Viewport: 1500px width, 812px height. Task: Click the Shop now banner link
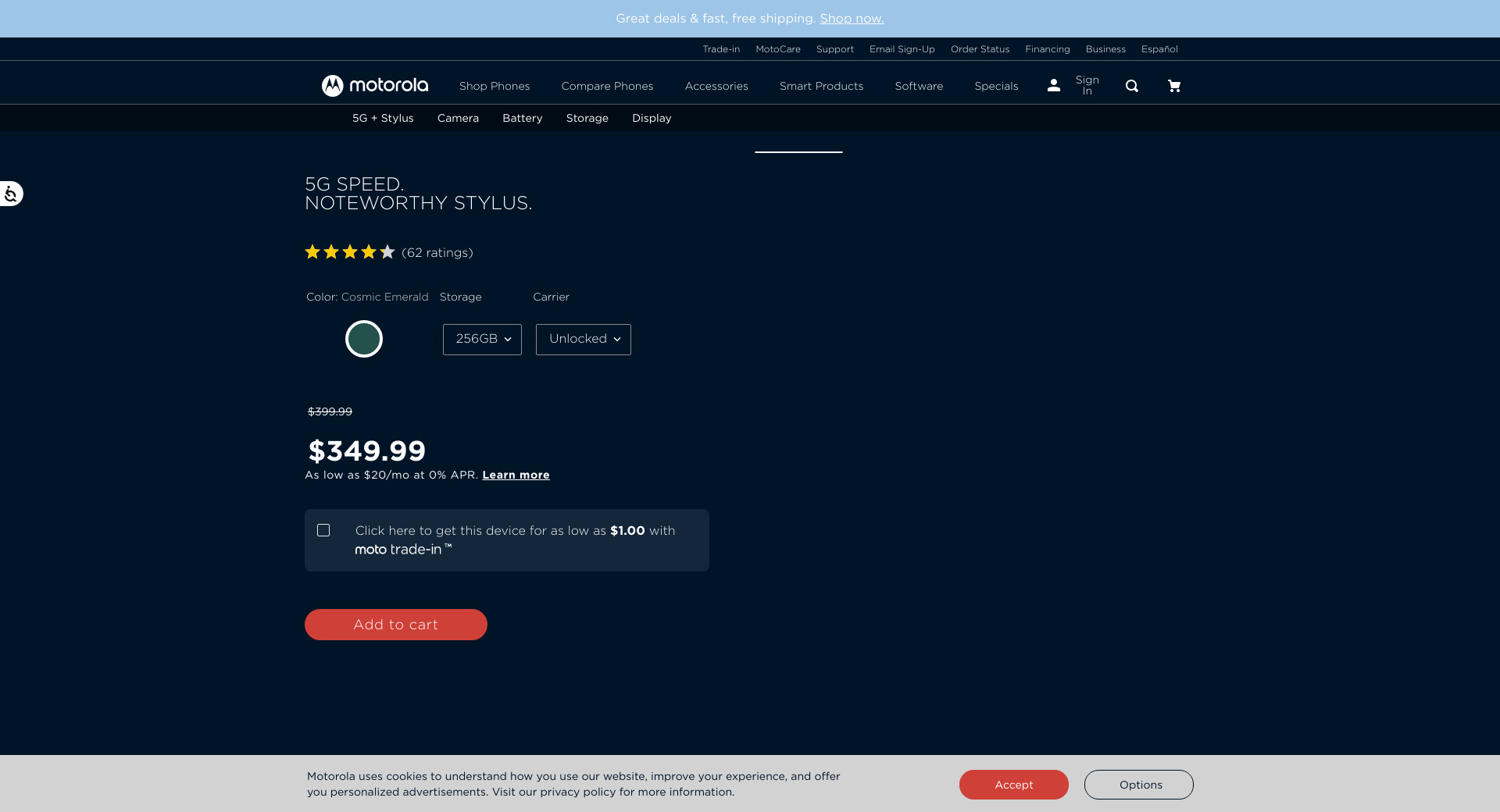852,19
